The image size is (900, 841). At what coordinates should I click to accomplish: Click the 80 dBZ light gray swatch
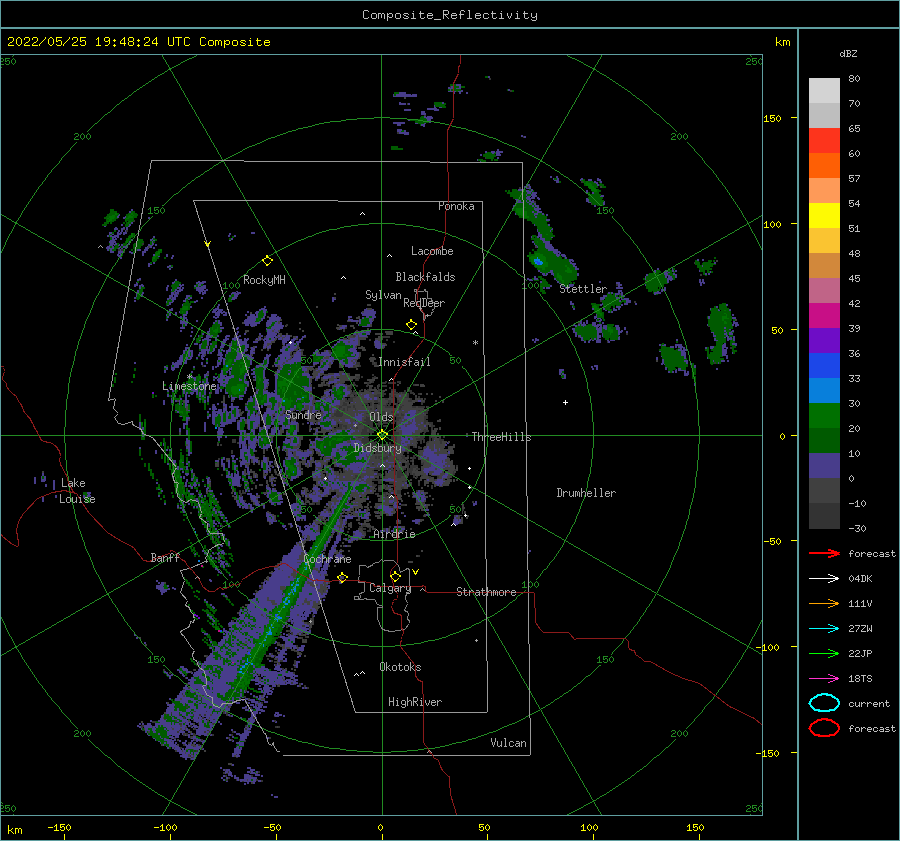click(x=824, y=90)
